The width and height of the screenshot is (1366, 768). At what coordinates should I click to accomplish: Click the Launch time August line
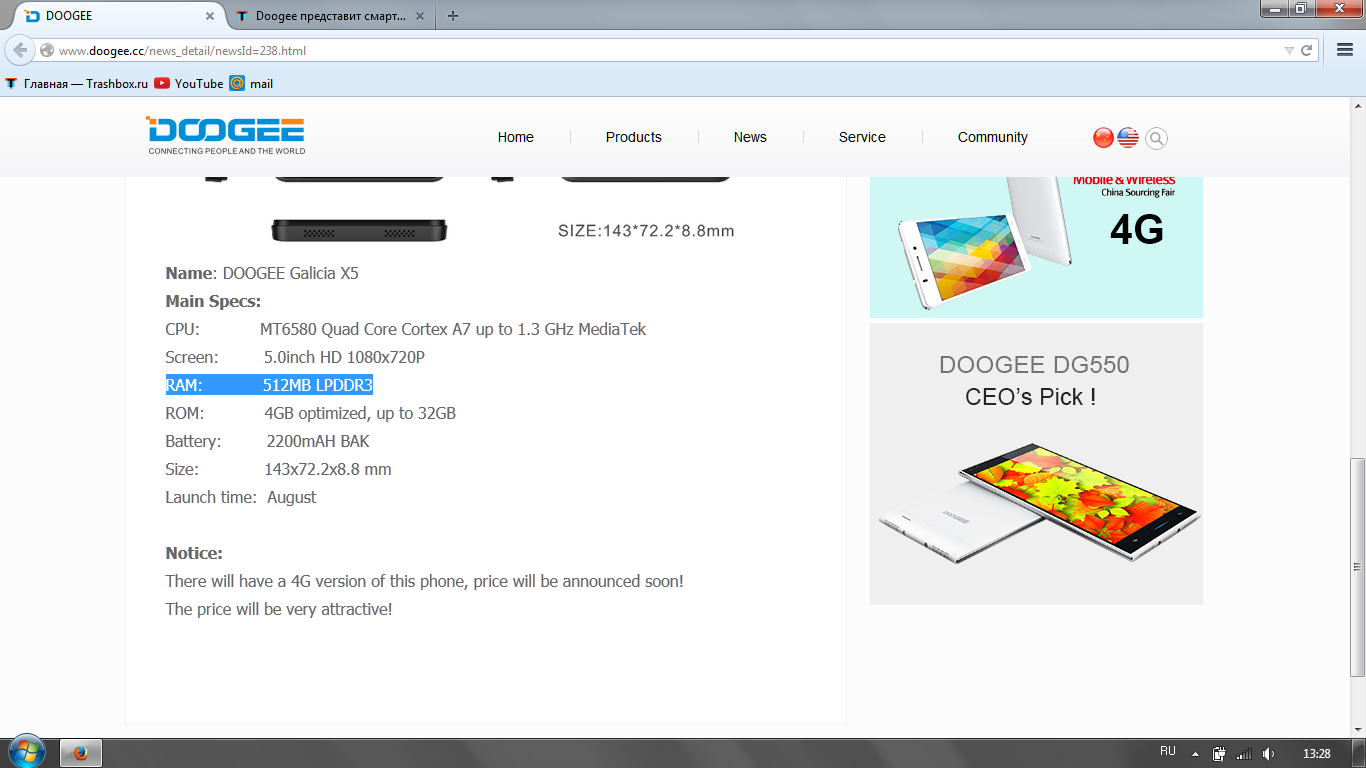(241, 497)
